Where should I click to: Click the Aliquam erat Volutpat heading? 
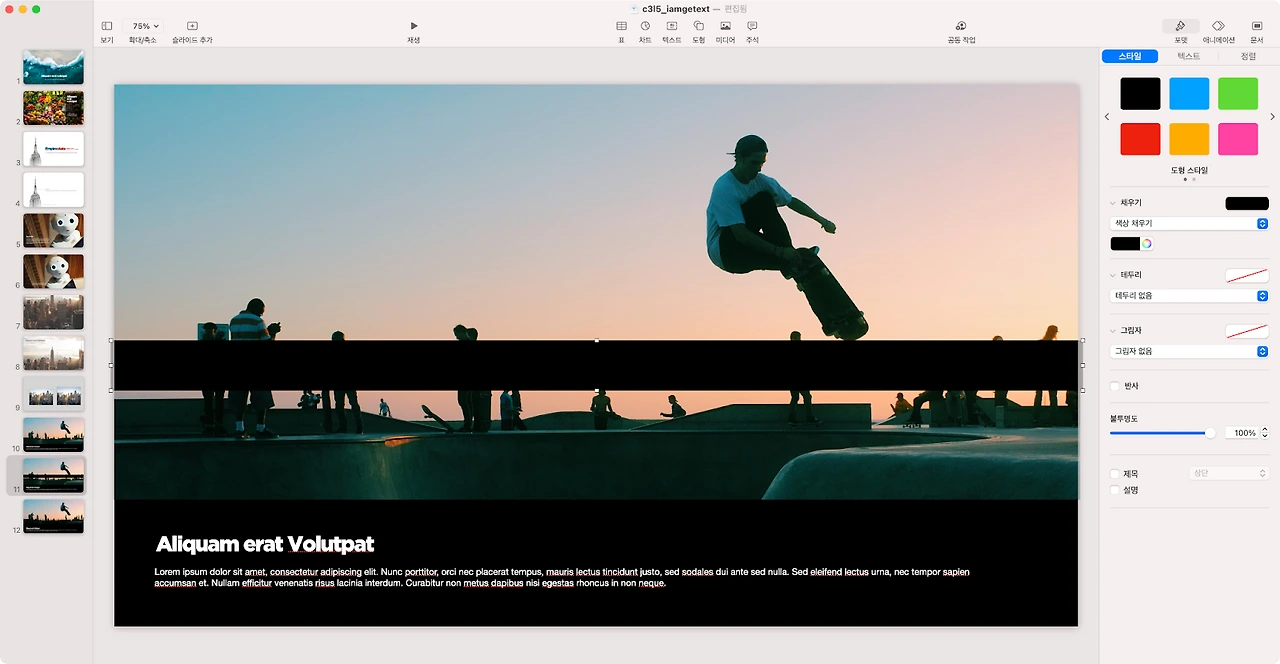pyautogui.click(x=265, y=544)
